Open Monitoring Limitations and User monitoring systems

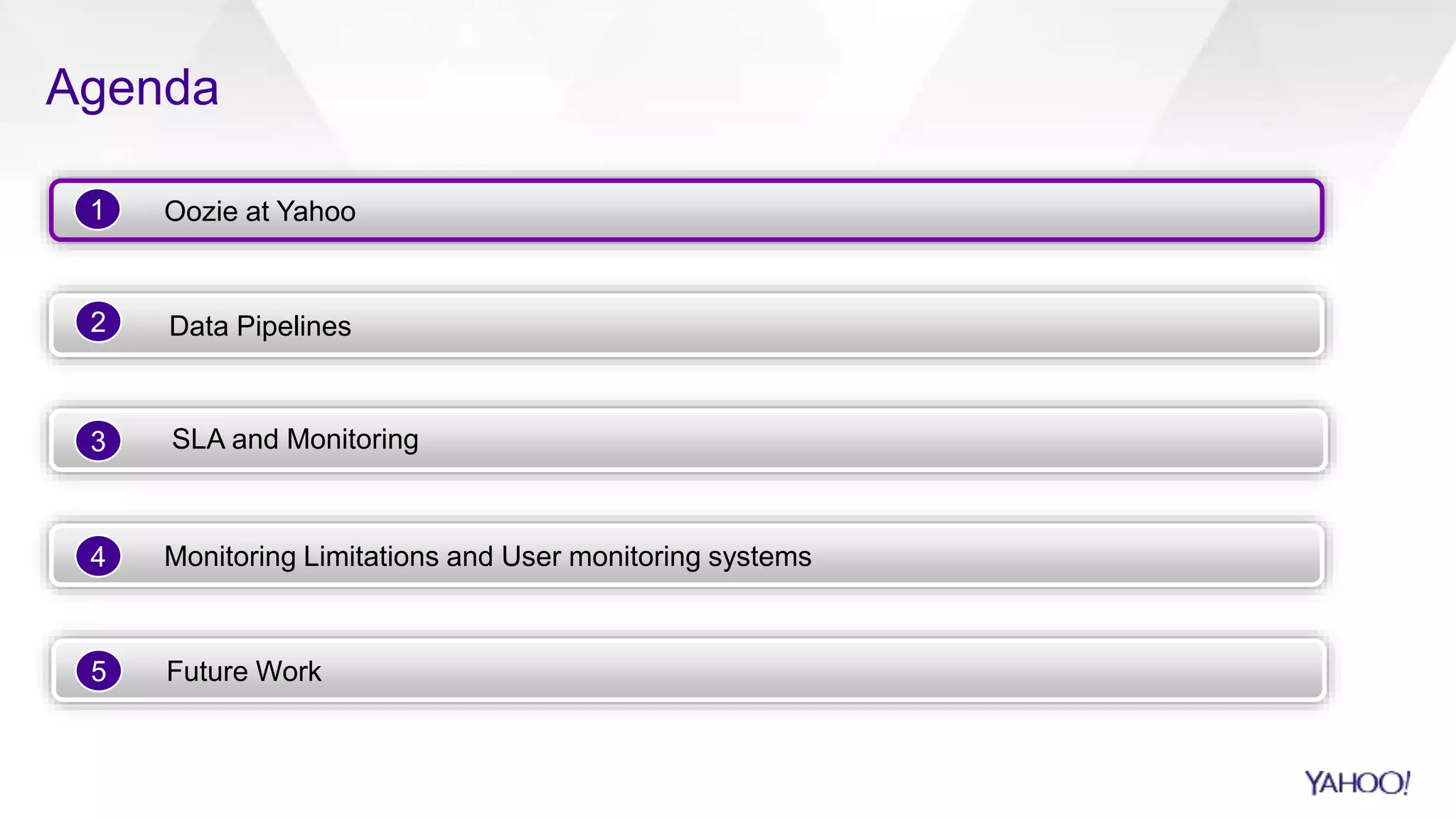point(488,556)
